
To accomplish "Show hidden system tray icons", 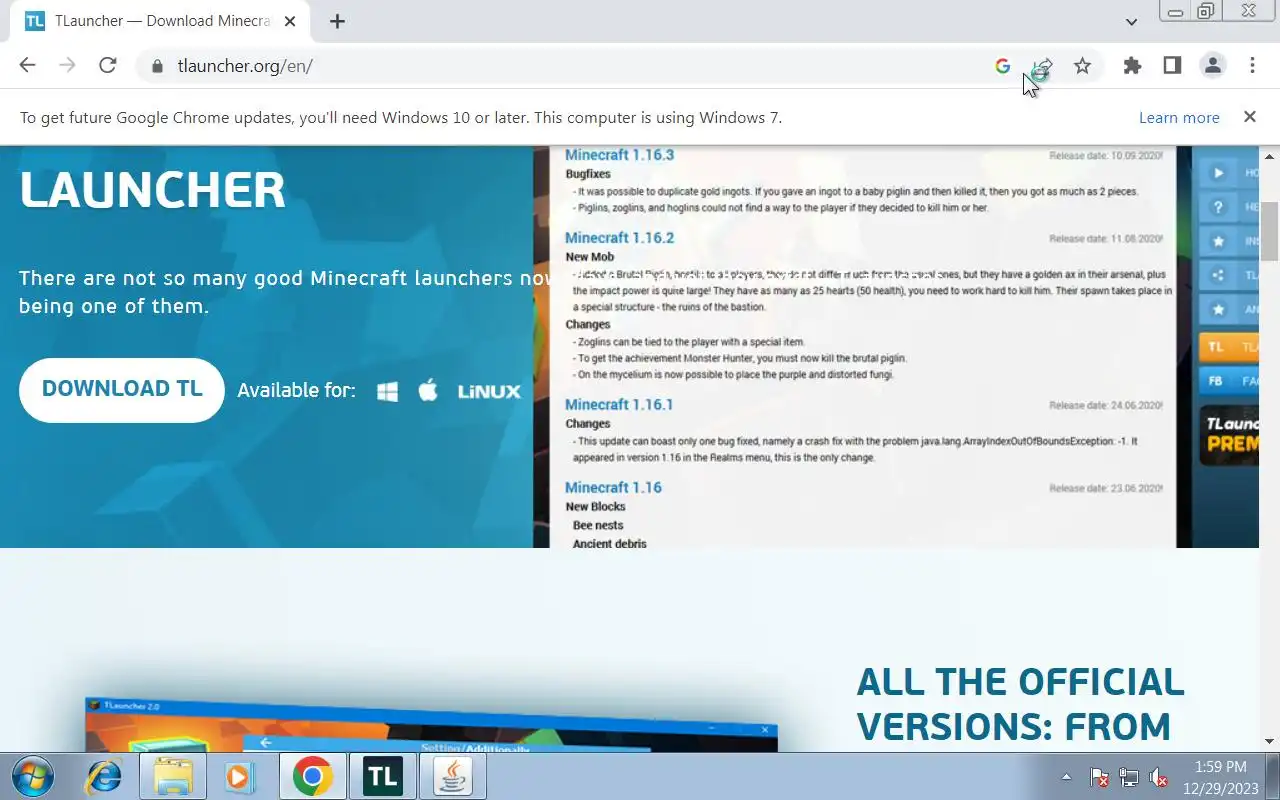I will (1066, 777).
